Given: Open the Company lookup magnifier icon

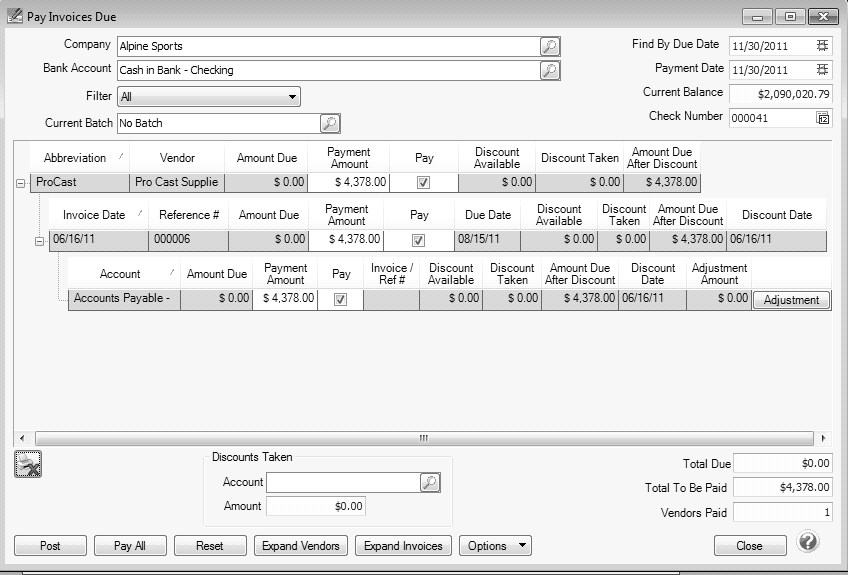Looking at the screenshot, I should (x=550, y=46).
